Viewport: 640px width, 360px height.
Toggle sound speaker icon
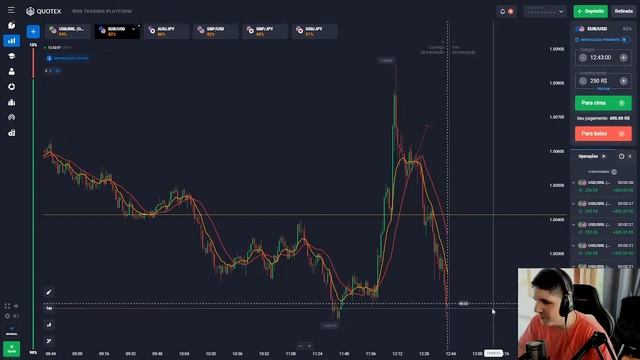pyautogui.click(x=16, y=316)
